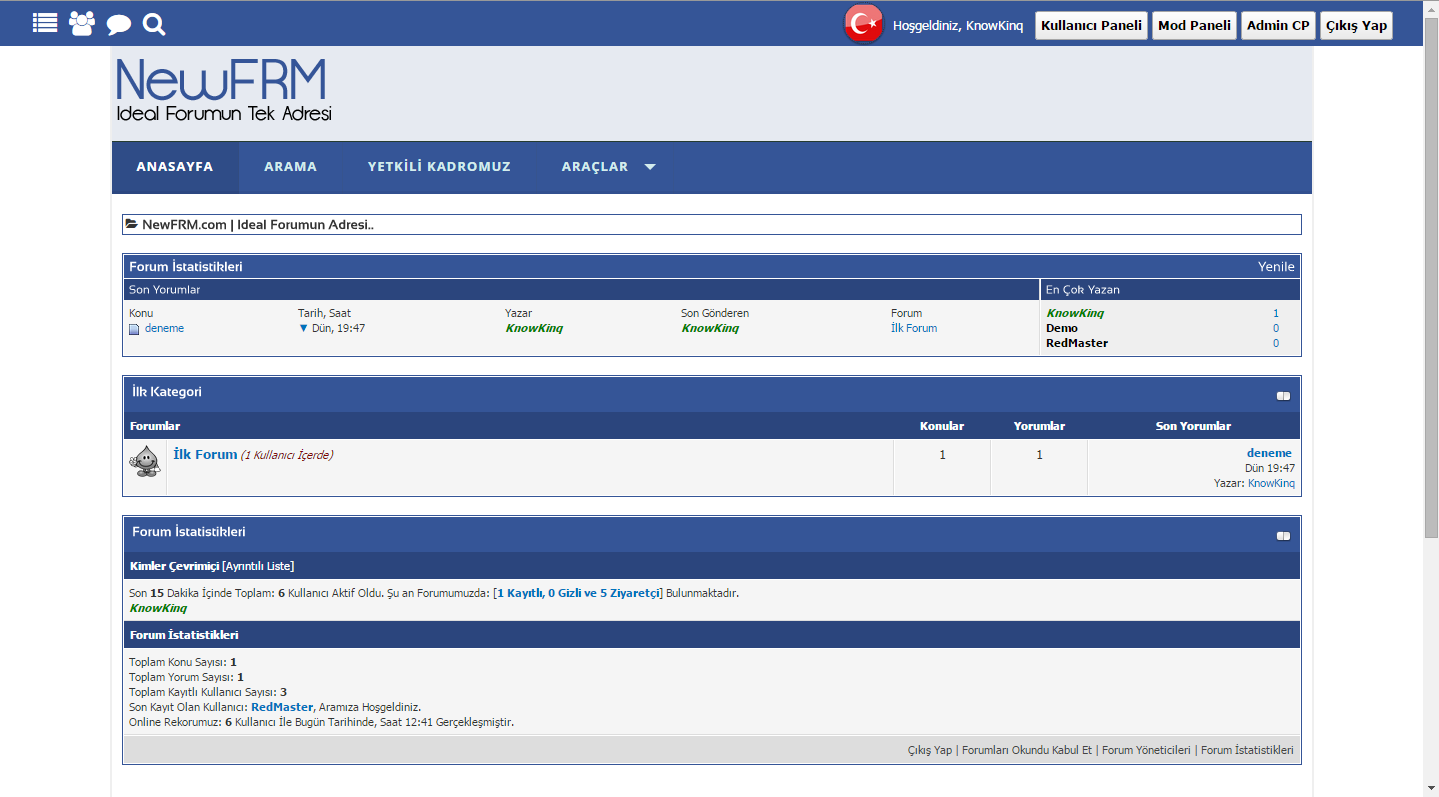The image size is (1439, 797).
Task: Click the İlk Forum status icon
Action: (x=145, y=461)
